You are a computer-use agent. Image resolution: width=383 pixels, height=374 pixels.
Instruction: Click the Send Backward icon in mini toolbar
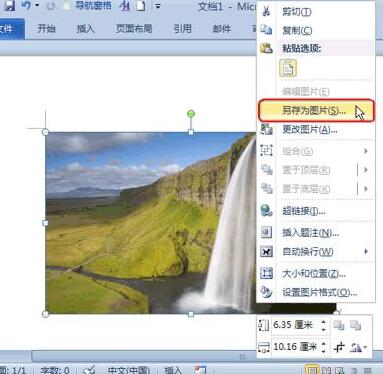(356, 325)
